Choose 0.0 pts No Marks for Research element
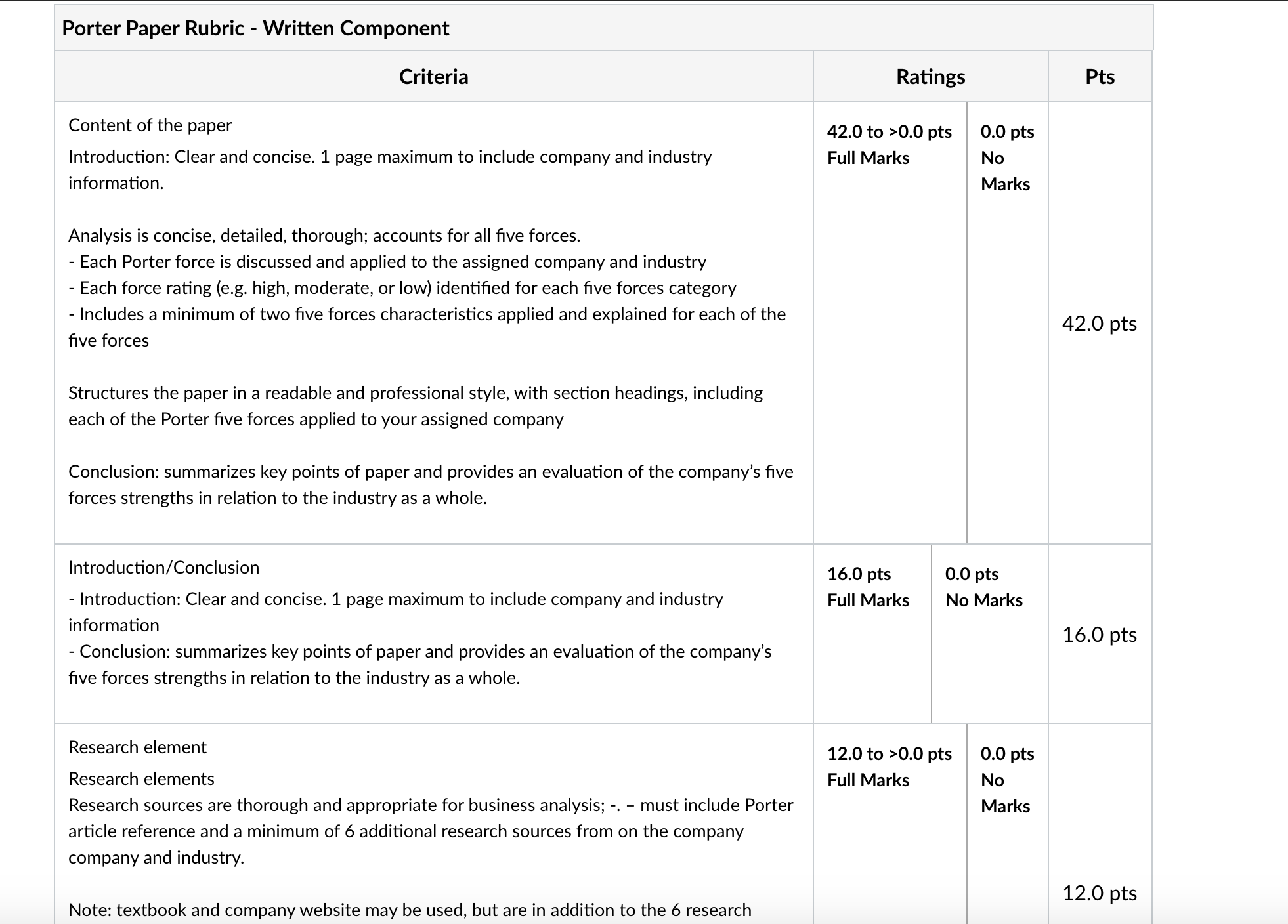Viewport: 1288px width, 924px height. [1007, 780]
